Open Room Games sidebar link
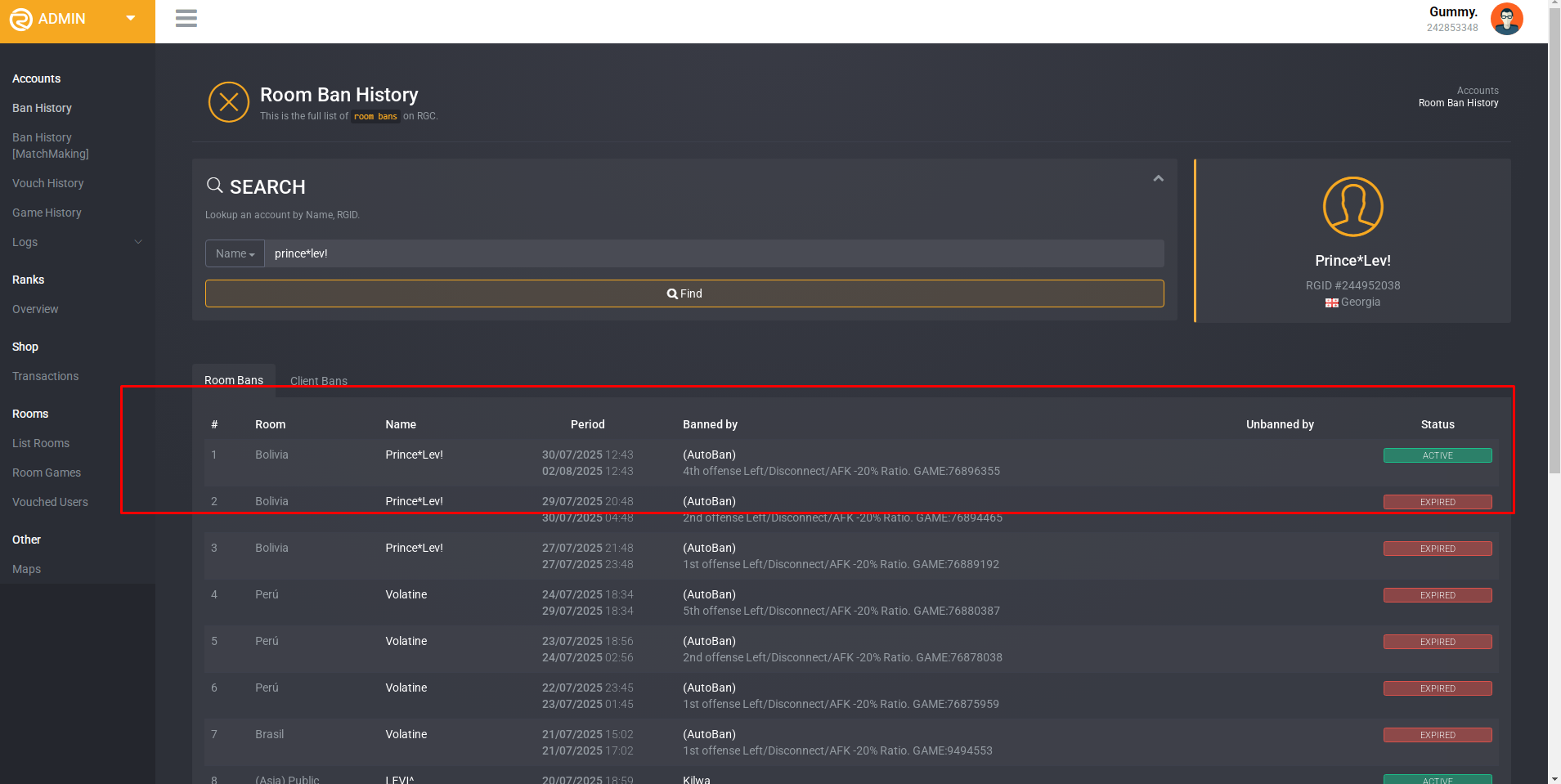1561x784 pixels. click(x=47, y=473)
